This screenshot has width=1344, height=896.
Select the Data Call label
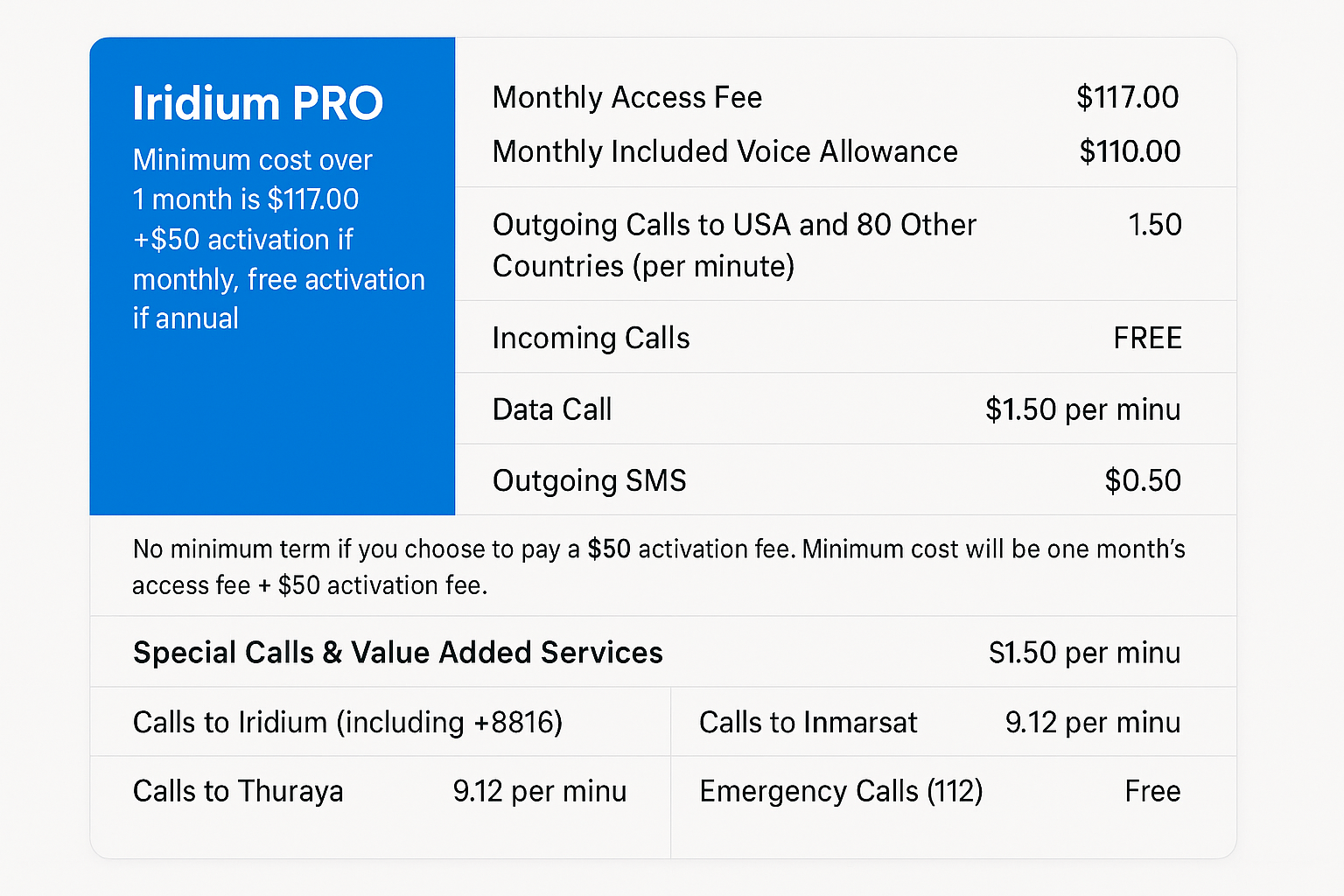552,409
